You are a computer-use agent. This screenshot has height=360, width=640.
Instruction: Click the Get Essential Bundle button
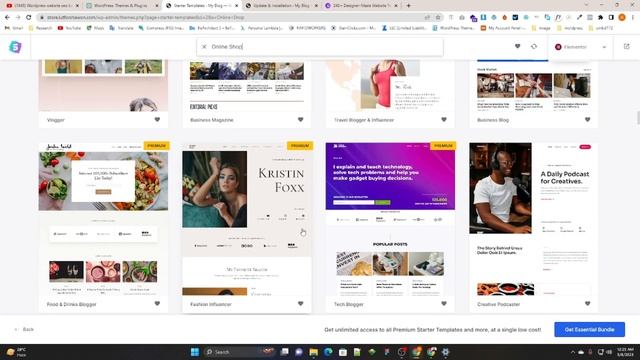click(589, 329)
